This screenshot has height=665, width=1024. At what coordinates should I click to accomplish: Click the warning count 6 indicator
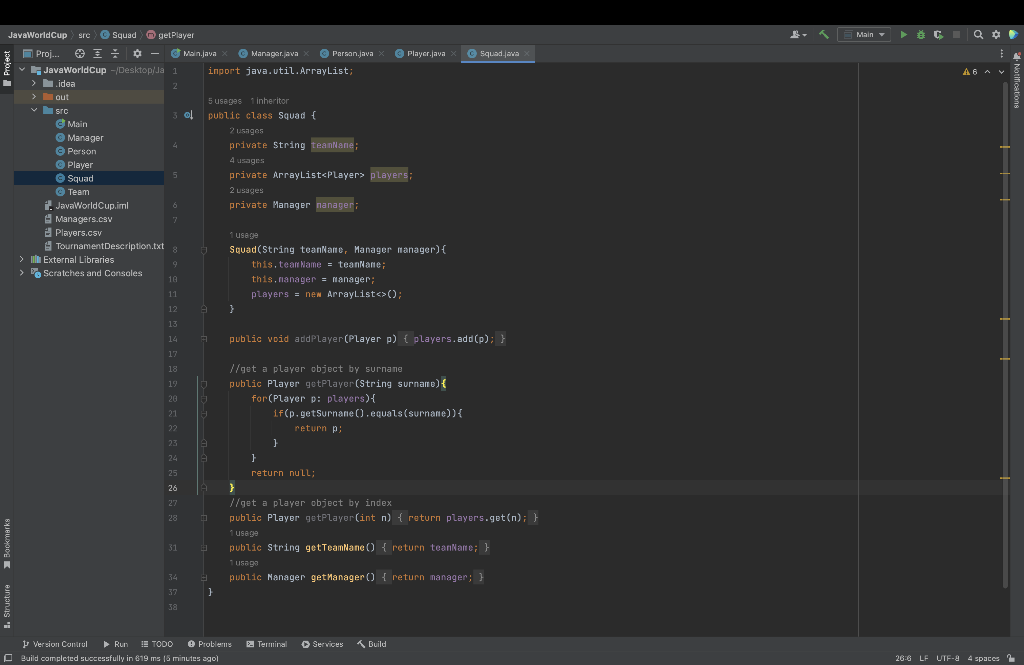tap(970, 72)
